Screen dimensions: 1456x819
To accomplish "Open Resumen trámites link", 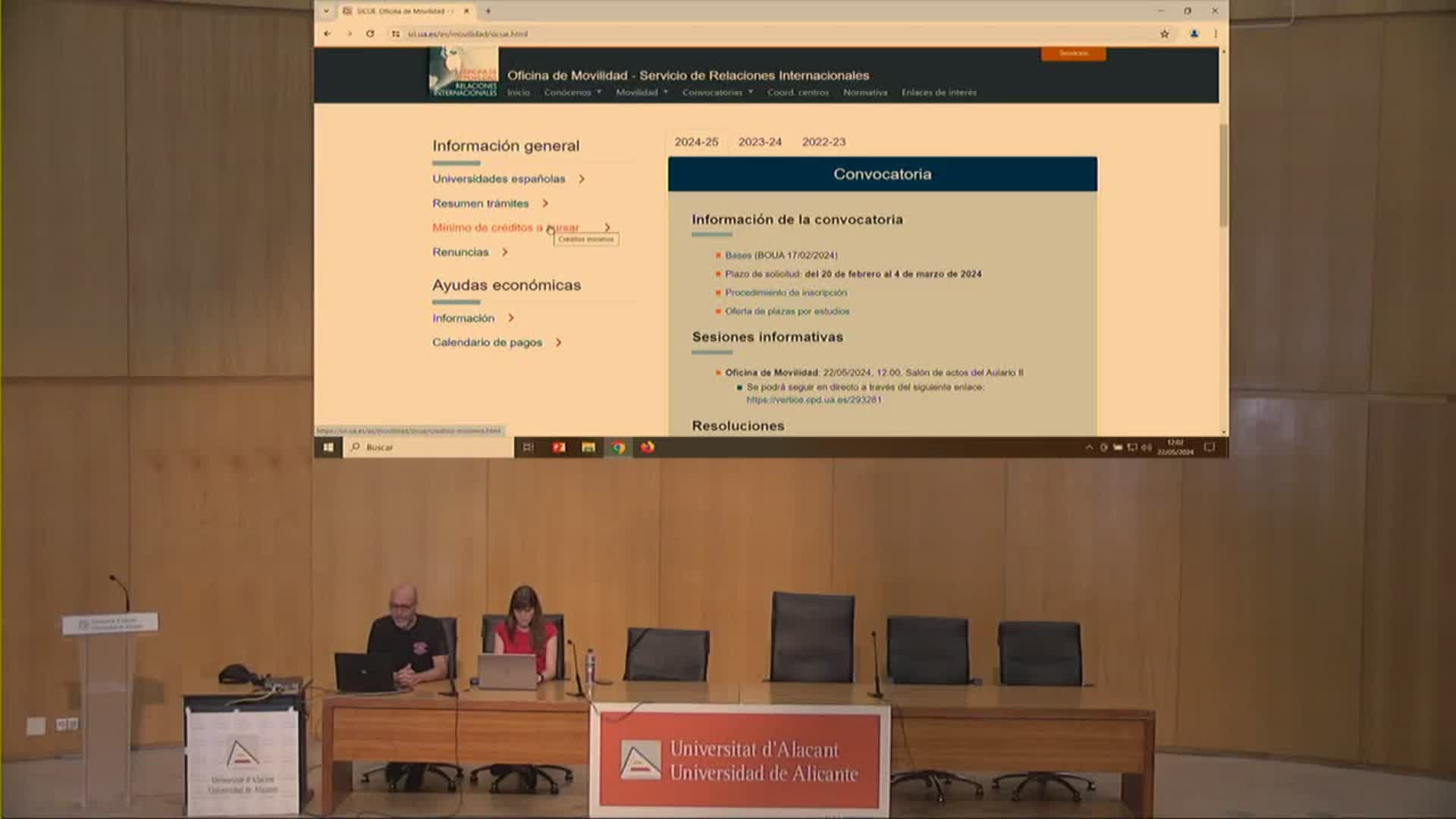I will 481,203.
